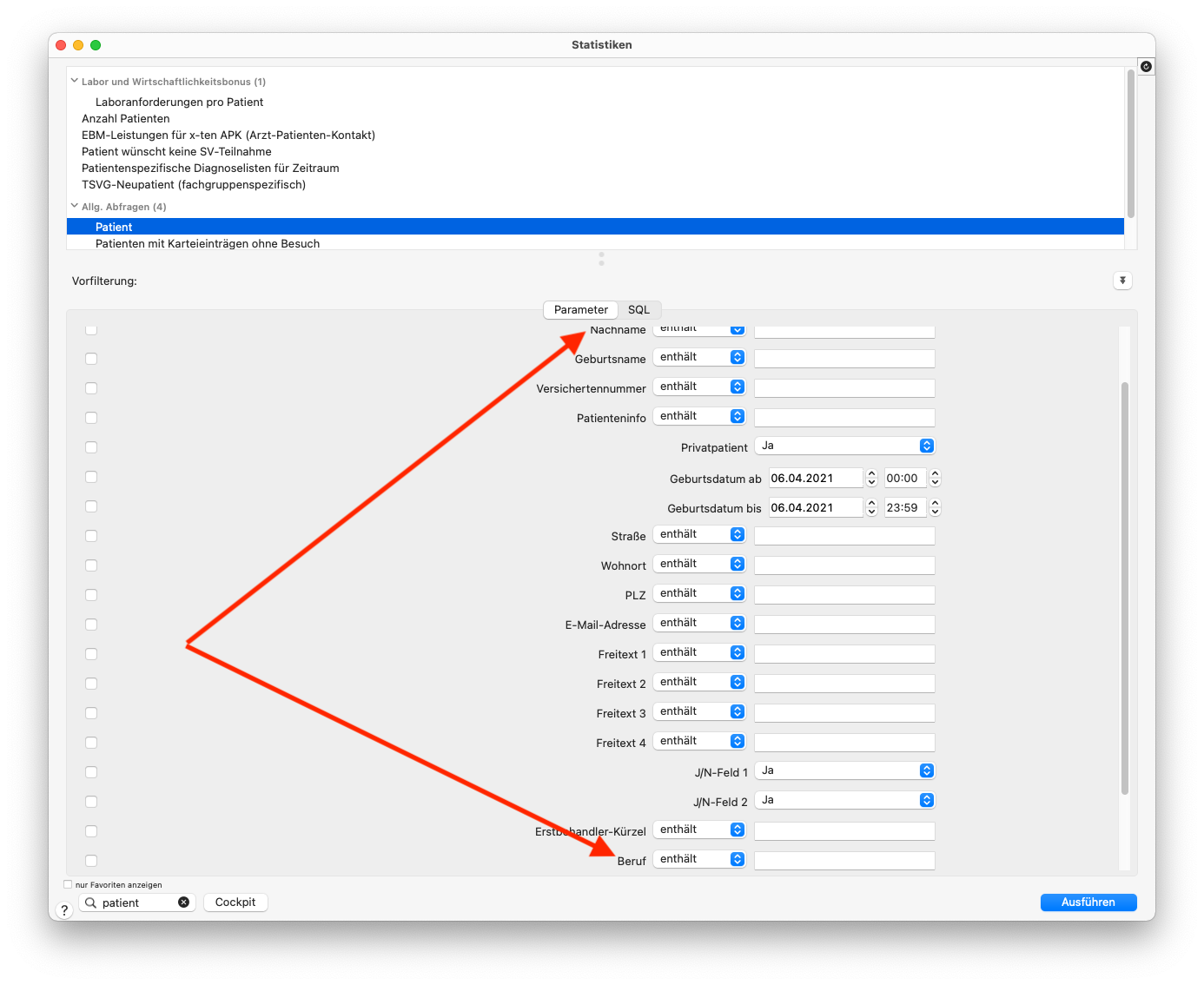
Task: Click the Geburtsdatum bis date stepper
Action: (x=872, y=508)
